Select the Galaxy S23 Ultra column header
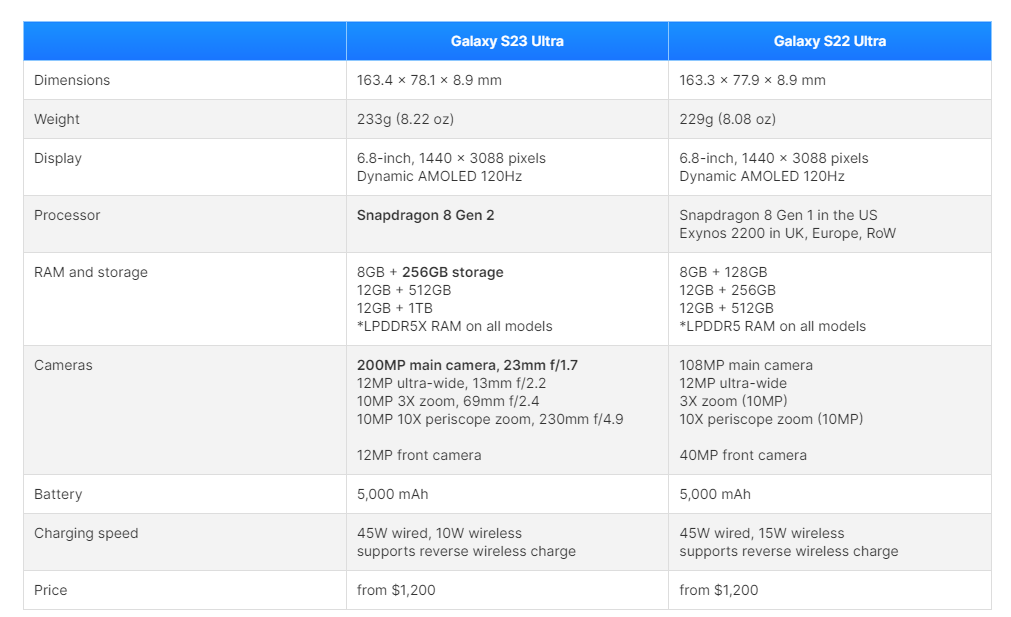Screen dimensions: 1011x617 [506, 40]
